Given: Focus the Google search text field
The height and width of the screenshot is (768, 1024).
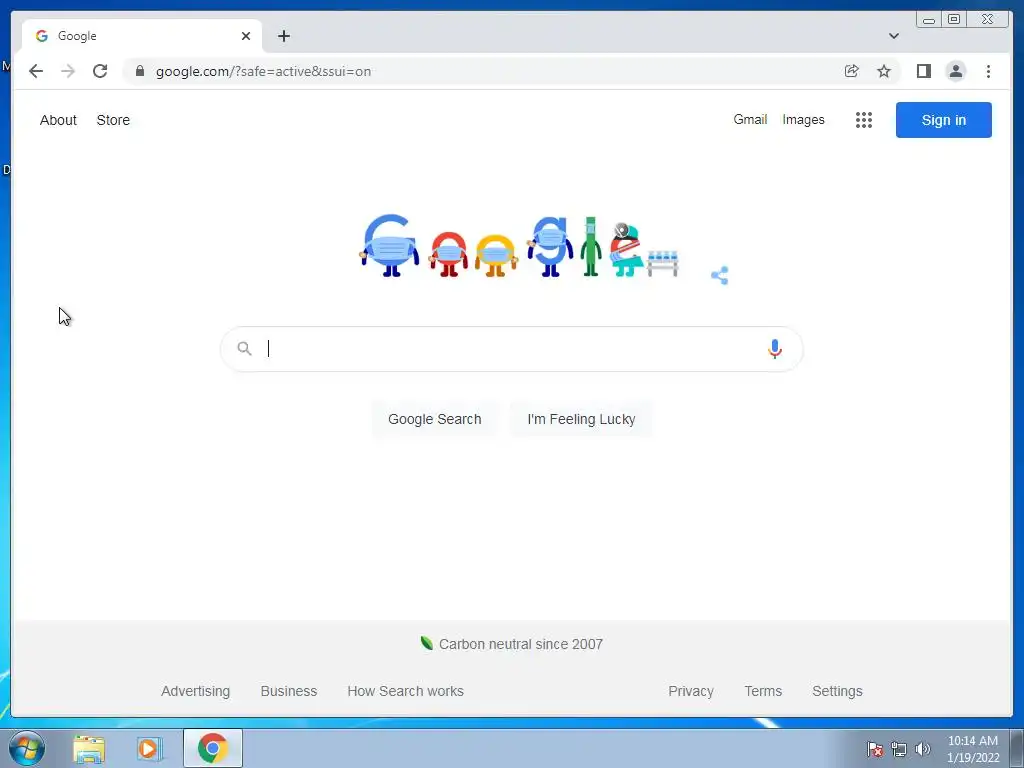Looking at the screenshot, I should [x=512, y=349].
